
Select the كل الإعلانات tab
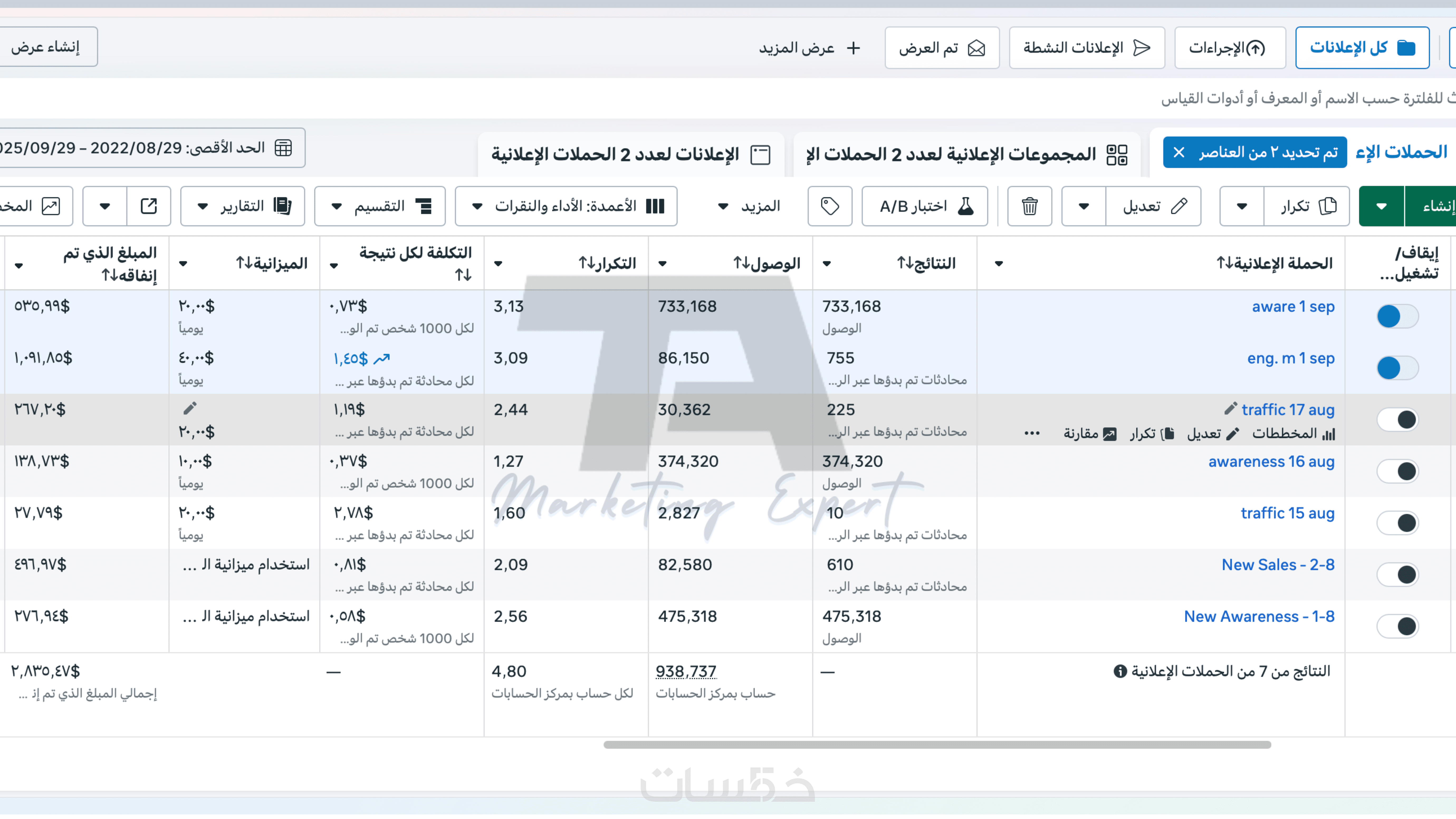click(1362, 47)
